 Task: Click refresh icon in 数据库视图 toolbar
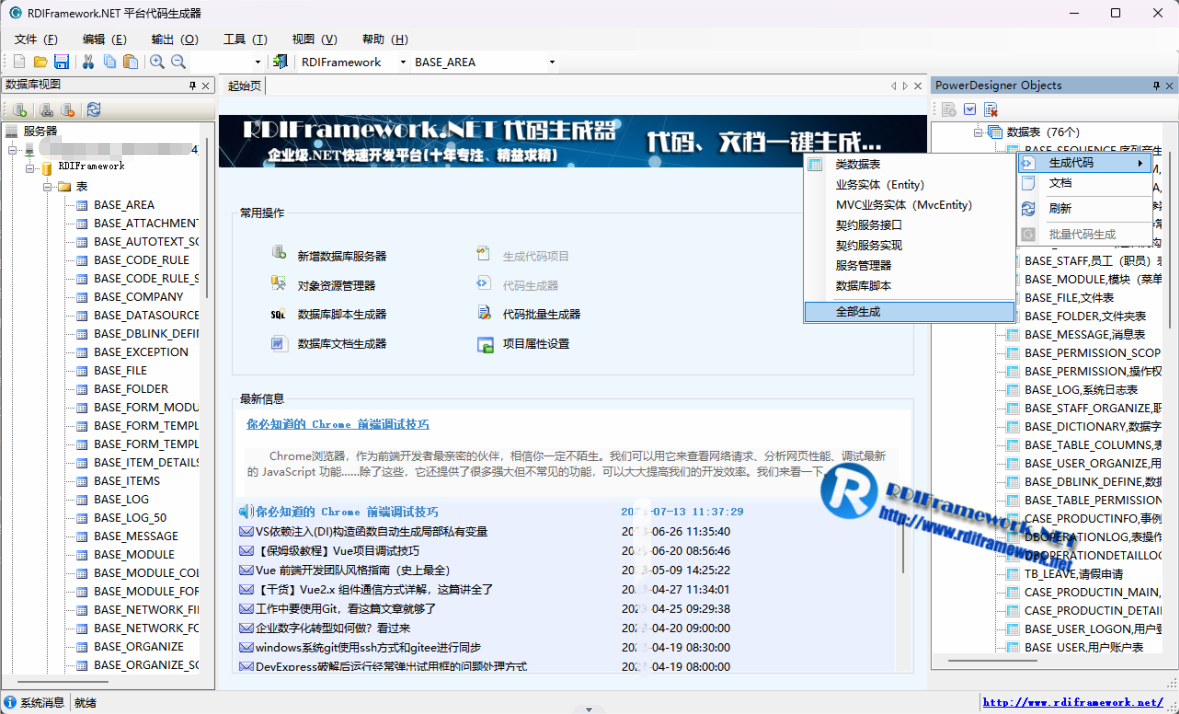tap(93, 110)
